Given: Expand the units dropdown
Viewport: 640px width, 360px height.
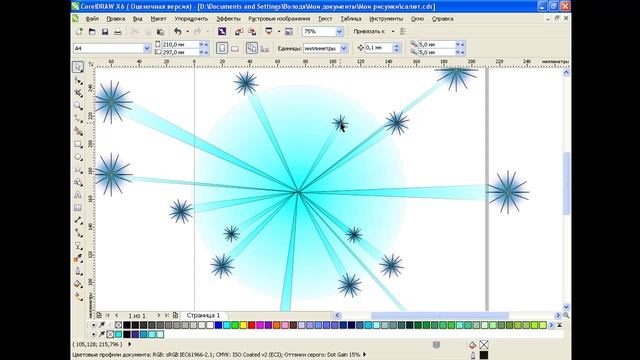Looking at the screenshot, I should point(344,48).
